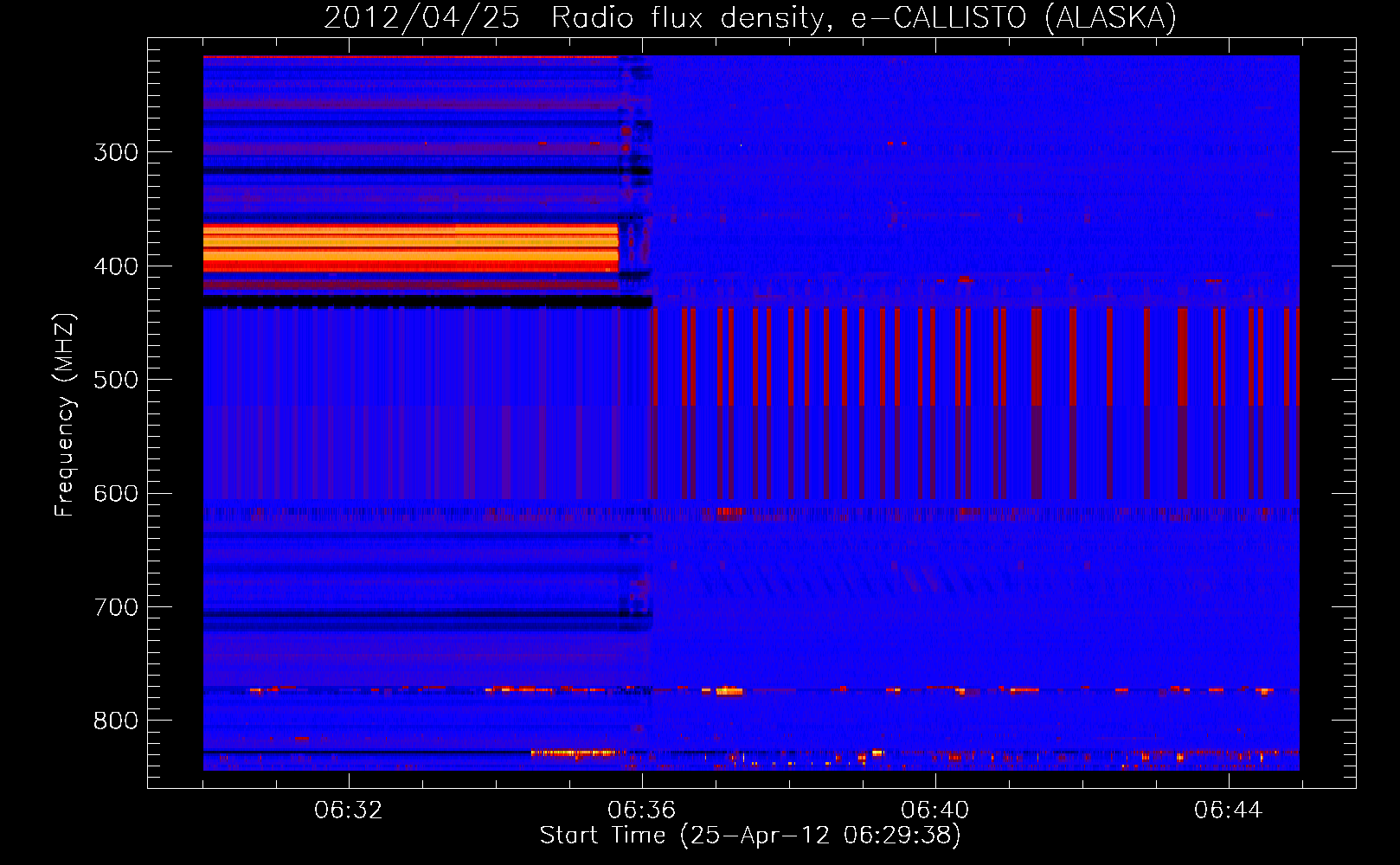Click the 400 frequency tick label
This screenshot has height=865, width=1400.
116,266
